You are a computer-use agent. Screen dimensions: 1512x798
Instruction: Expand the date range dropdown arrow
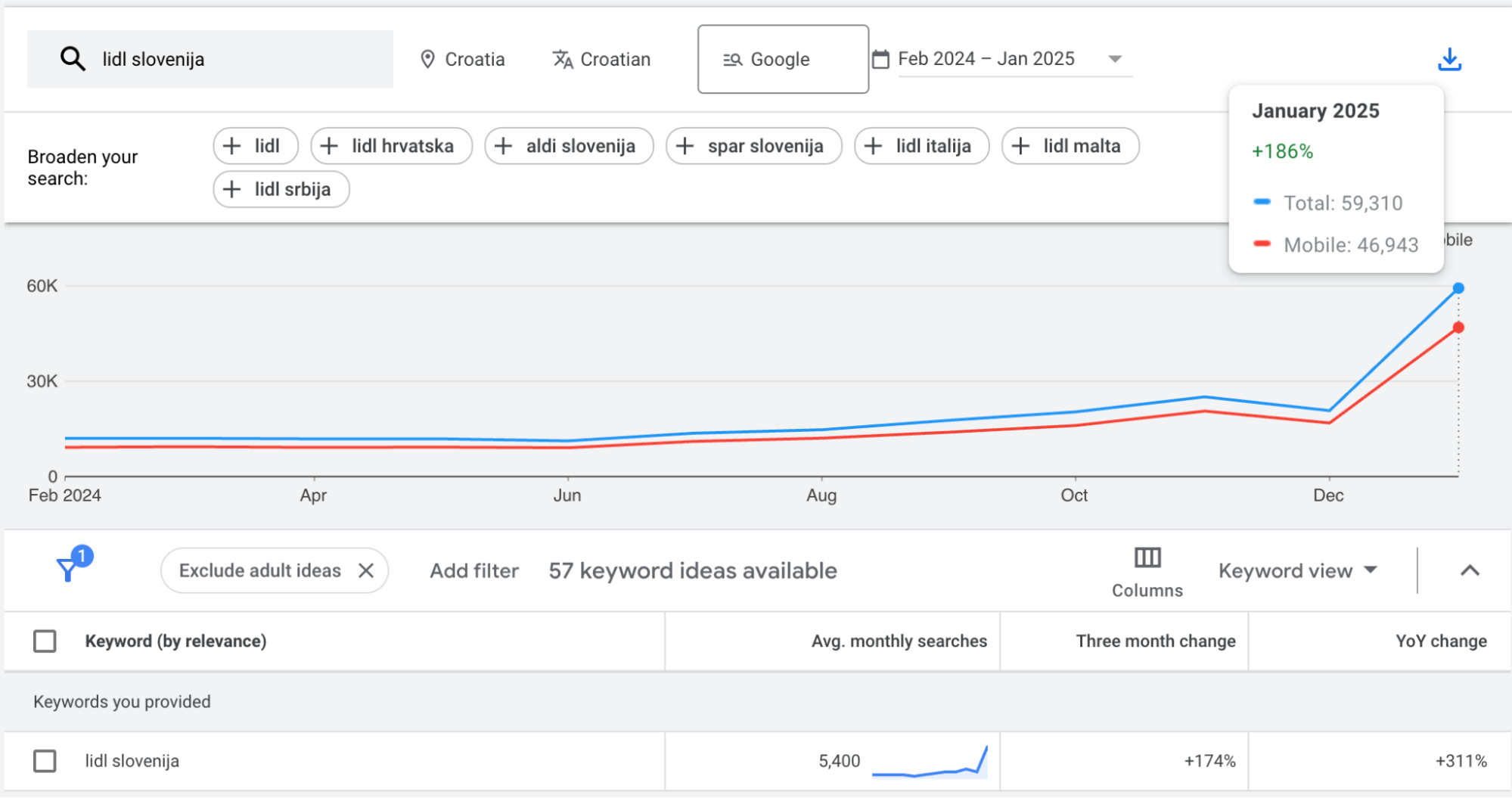[x=1114, y=59]
